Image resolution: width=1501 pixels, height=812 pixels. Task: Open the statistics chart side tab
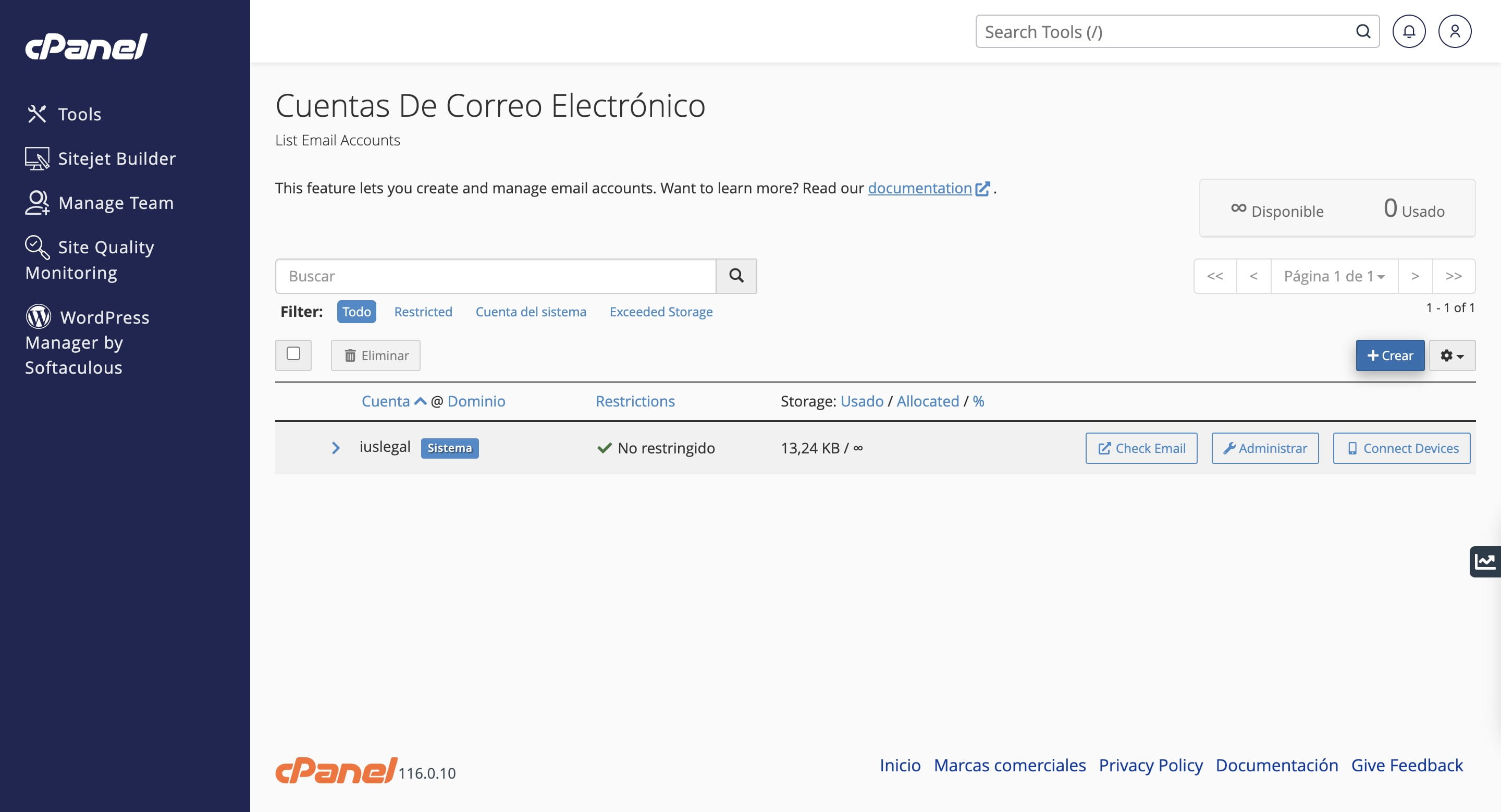point(1485,561)
